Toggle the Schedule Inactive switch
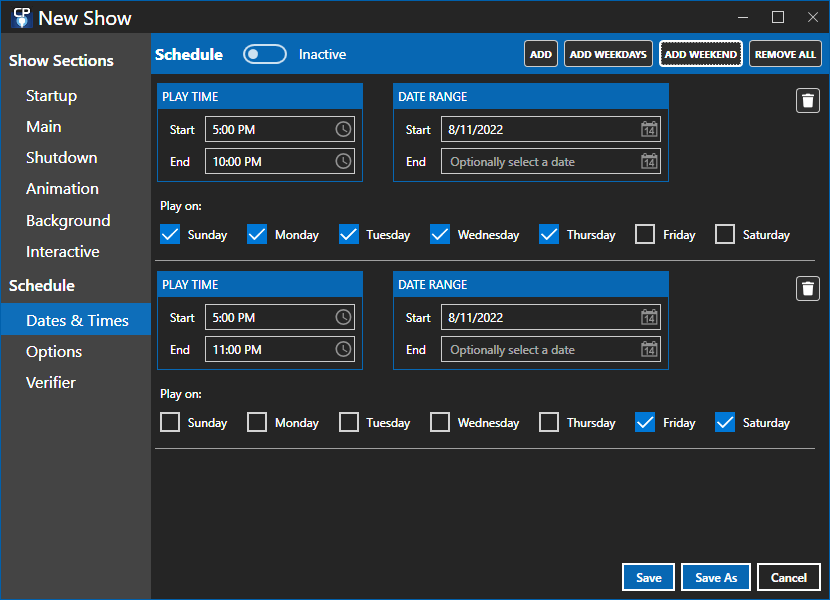 (265, 54)
